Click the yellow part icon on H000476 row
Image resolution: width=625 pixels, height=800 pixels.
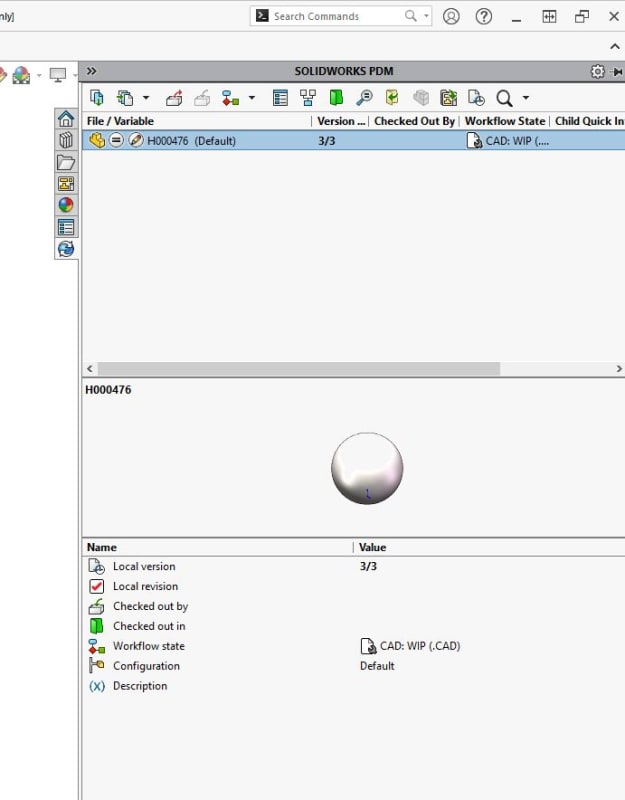click(x=97, y=140)
